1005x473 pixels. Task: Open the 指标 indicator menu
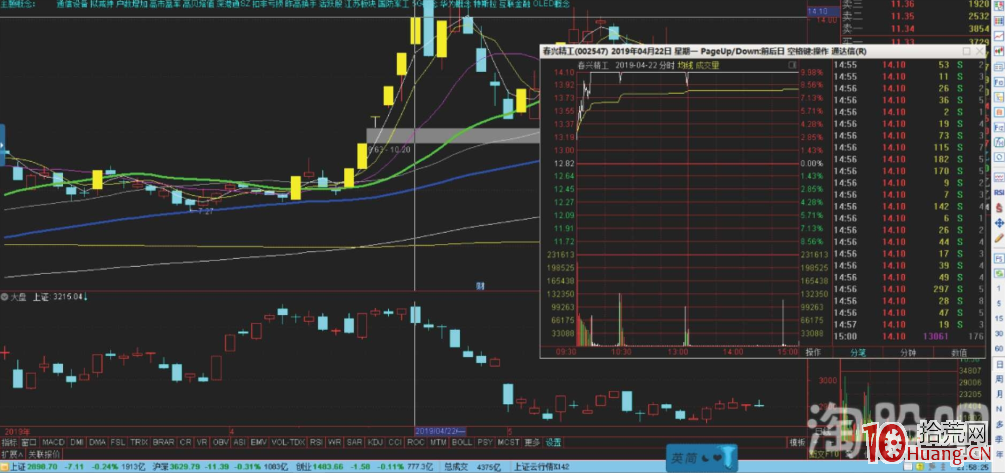click(9, 442)
